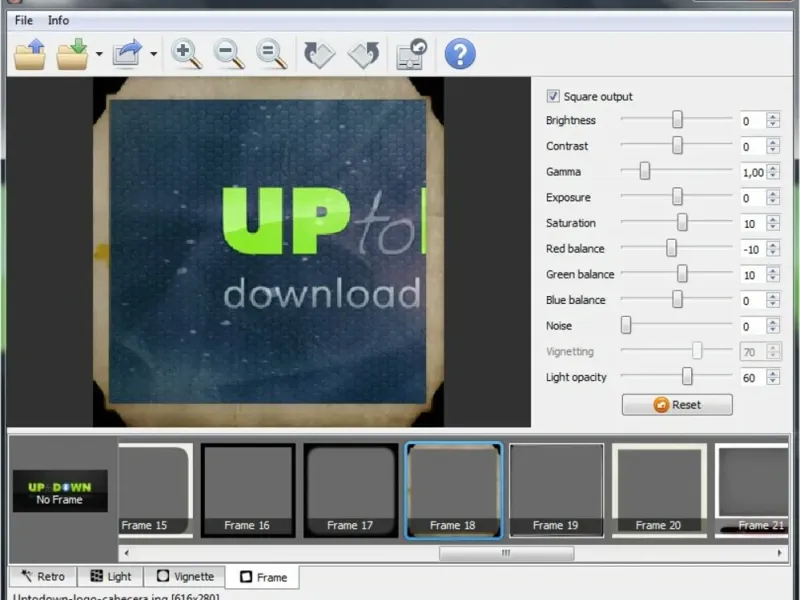Expand the dropdown arrow beside the share icon
The image size is (800, 600).
[x=153, y=55]
